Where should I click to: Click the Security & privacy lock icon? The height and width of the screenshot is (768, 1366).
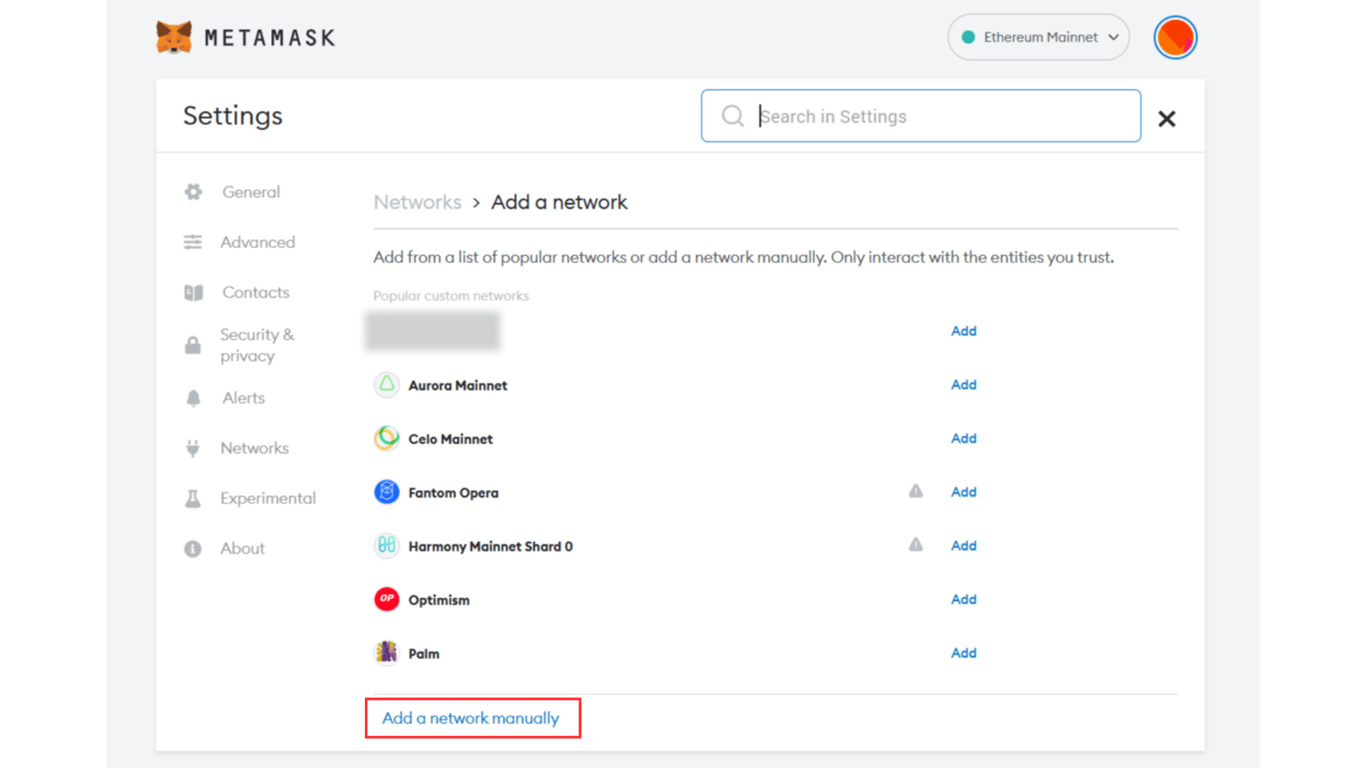(x=193, y=344)
